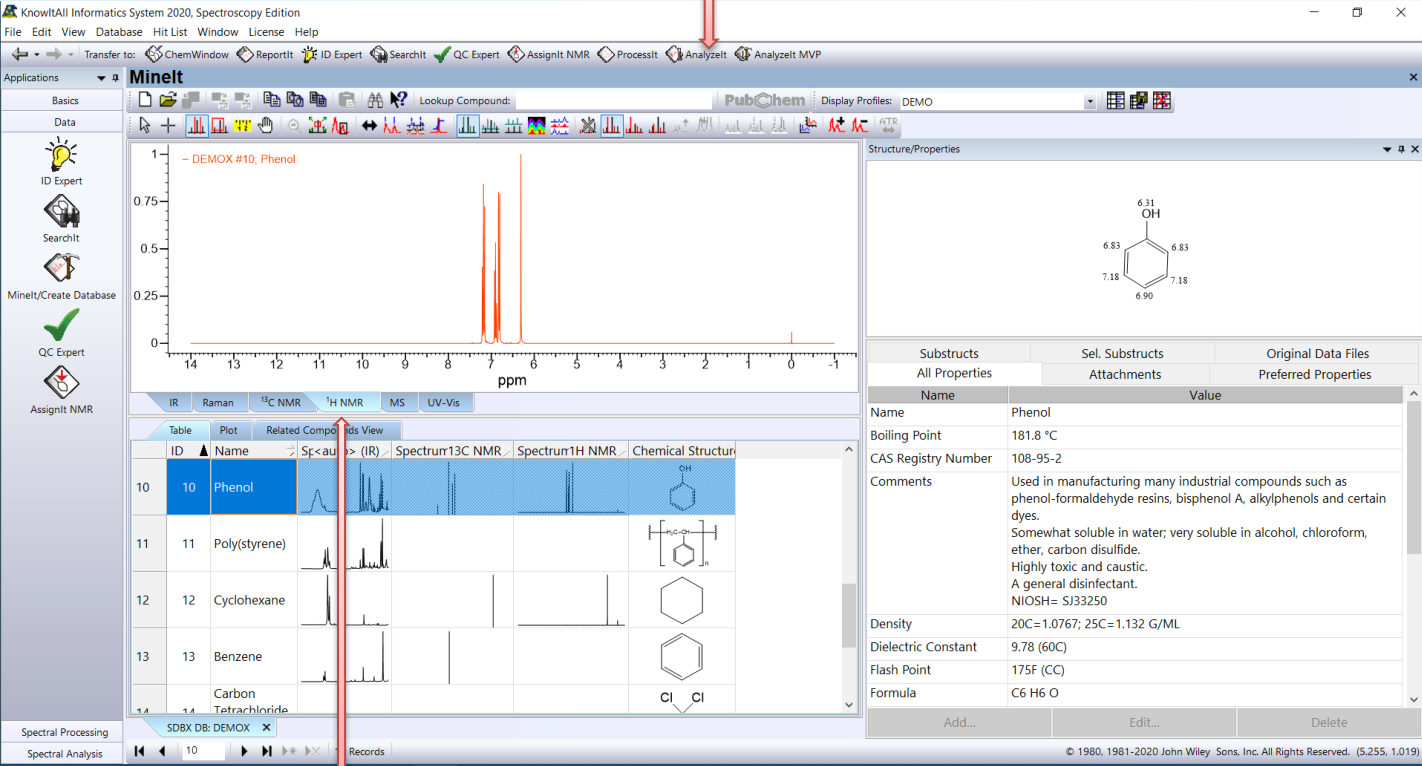Click the open folder icon
This screenshot has height=766, width=1422.
coord(167,100)
